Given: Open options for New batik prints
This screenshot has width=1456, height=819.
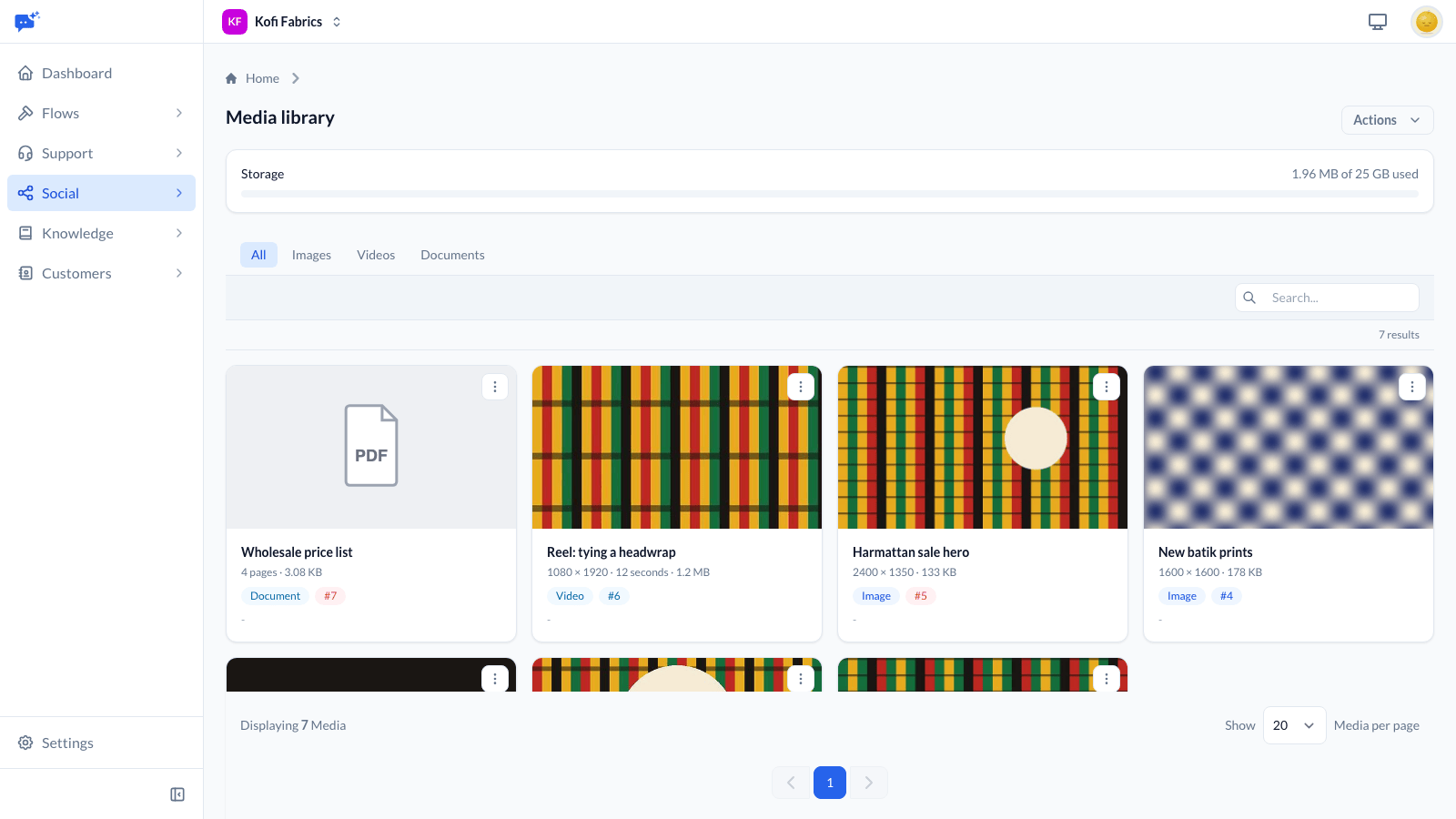Looking at the screenshot, I should pyautogui.click(x=1412, y=387).
